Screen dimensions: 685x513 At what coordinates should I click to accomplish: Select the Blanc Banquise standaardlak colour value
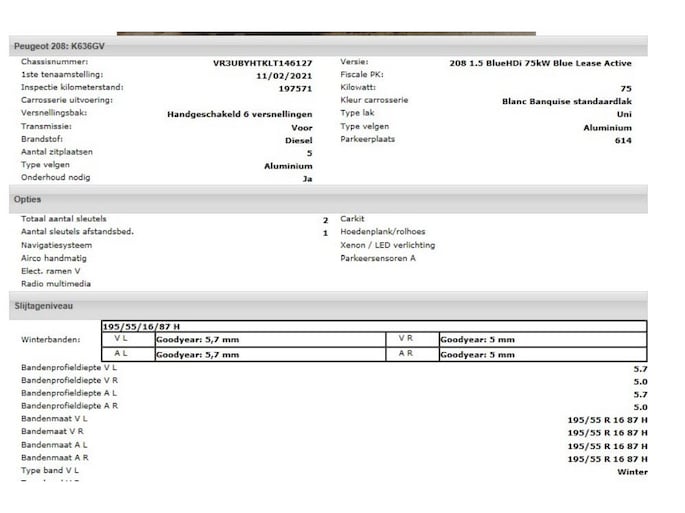click(566, 101)
